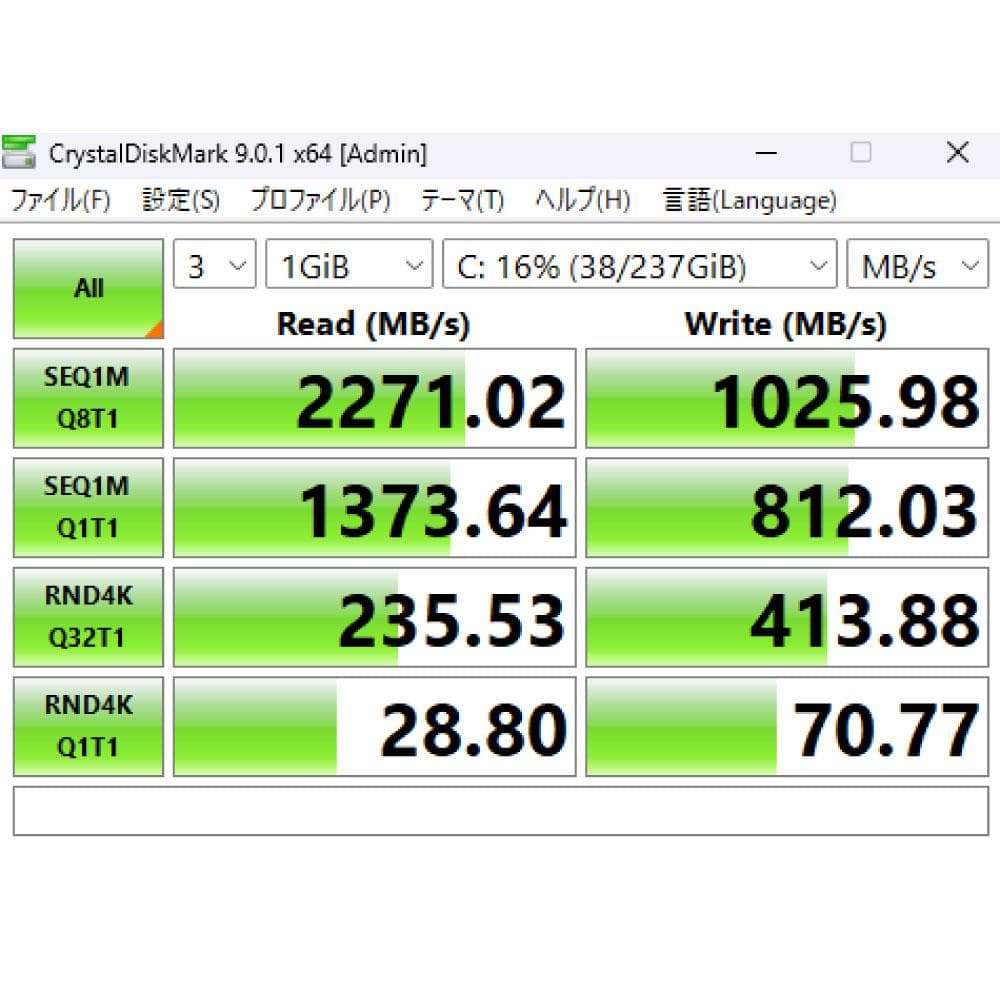The image size is (1000, 1000).
Task: Run the RND4K Q32T1 benchmark
Action: (87, 616)
